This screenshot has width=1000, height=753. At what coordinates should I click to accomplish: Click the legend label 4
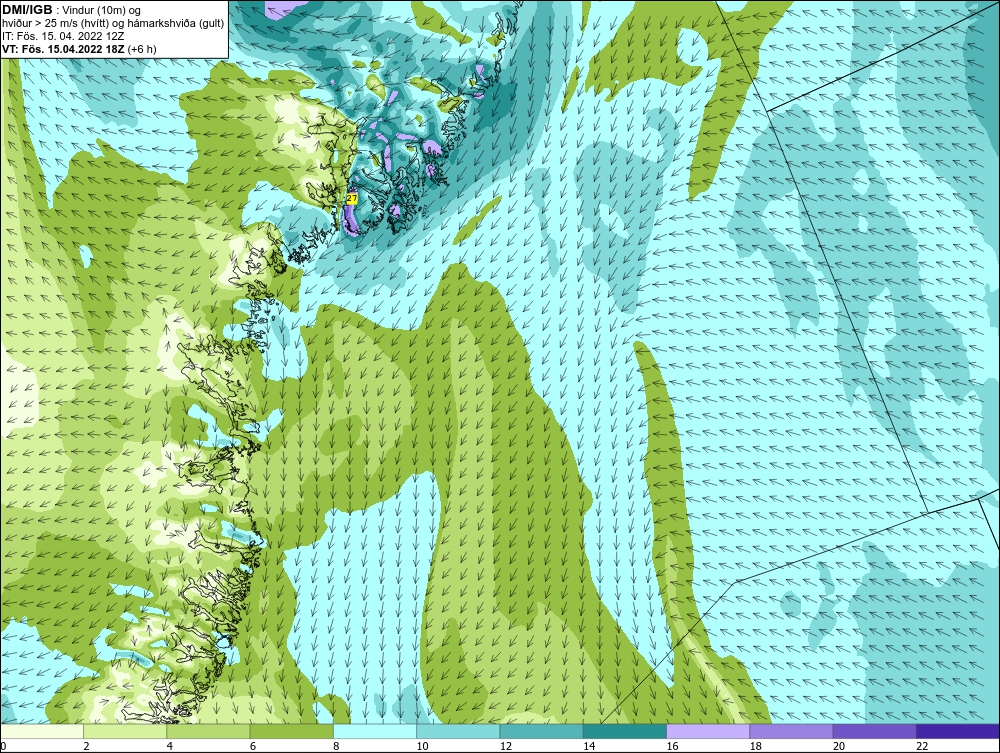(169, 746)
